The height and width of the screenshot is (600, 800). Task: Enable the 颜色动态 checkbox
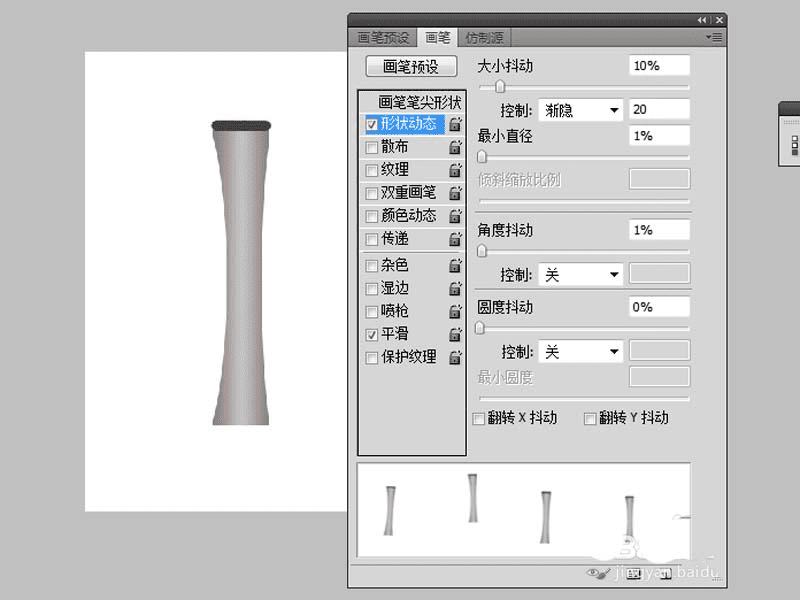372,216
